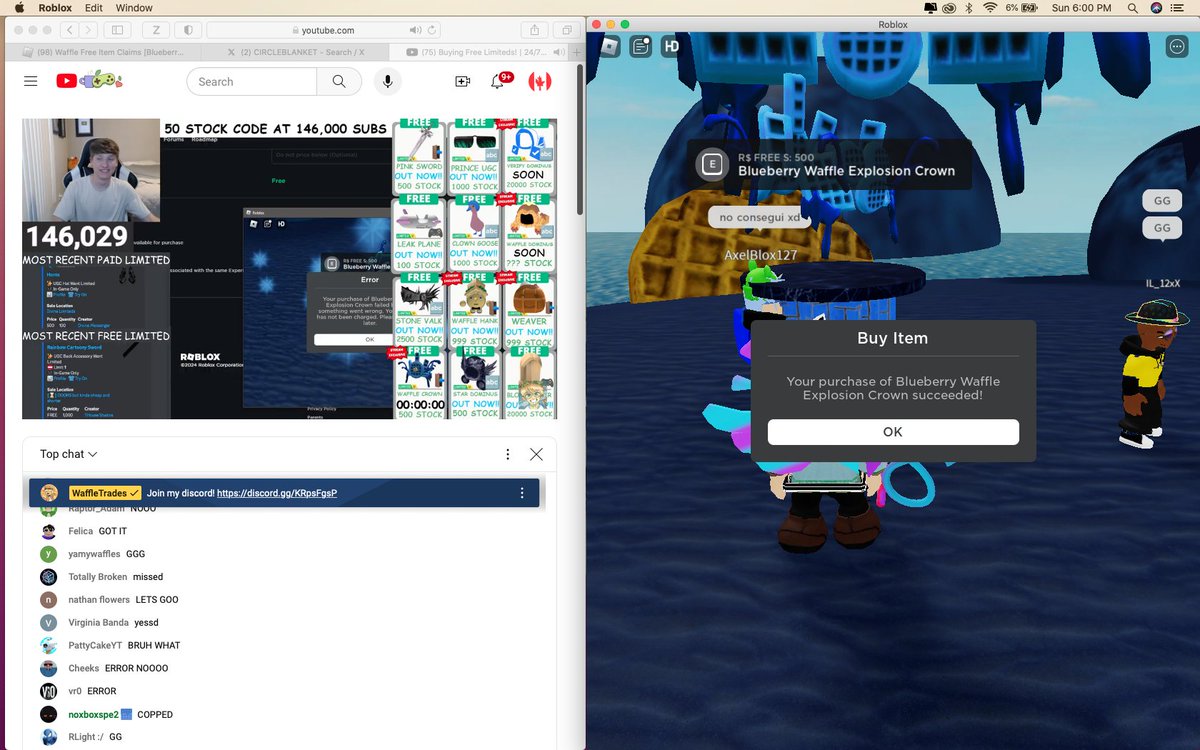The width and height of the screenshot is (1200, 750).
Task: Open the Edit menu
Action: click(x=93, y=7)
